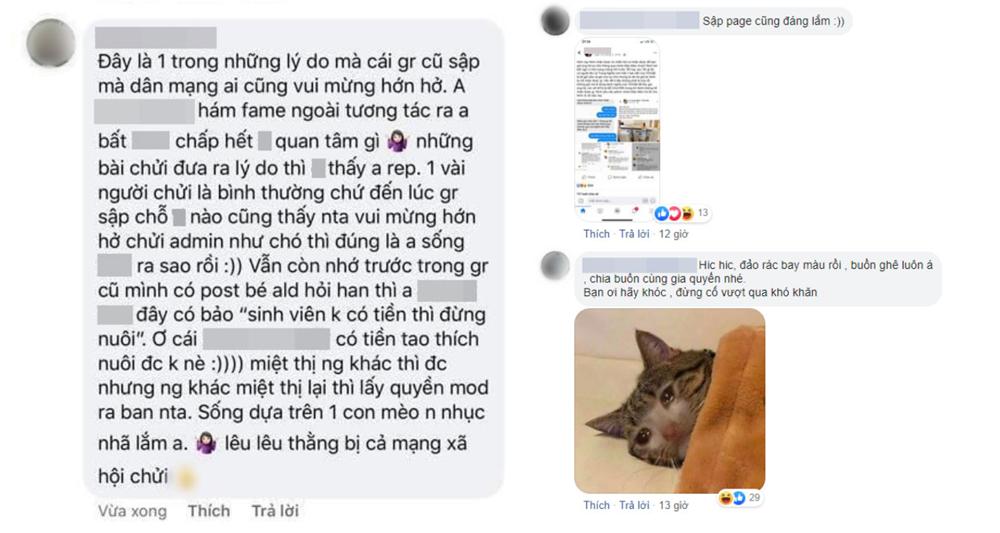1000x533 pixels.
Task: Click Trả lời under the long left comment
Action: pos(275,511)
